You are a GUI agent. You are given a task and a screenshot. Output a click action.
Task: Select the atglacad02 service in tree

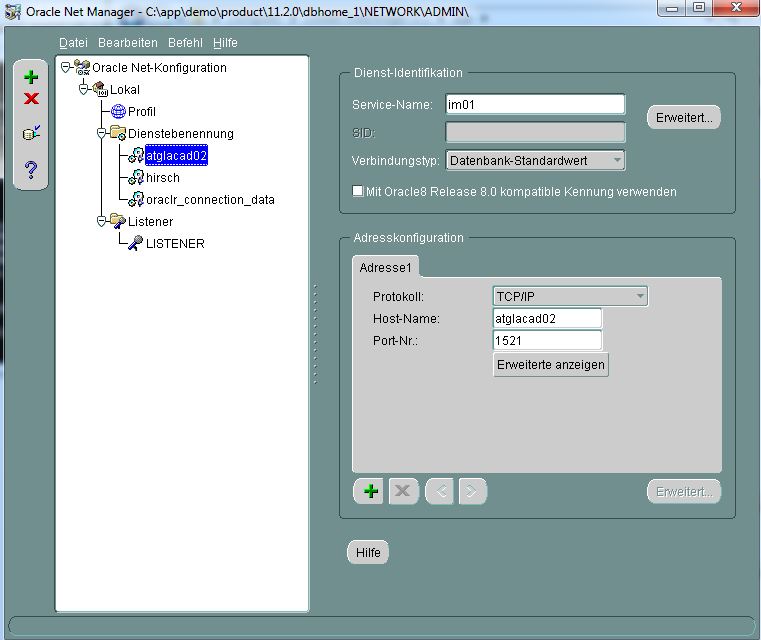tap(177, 155)
